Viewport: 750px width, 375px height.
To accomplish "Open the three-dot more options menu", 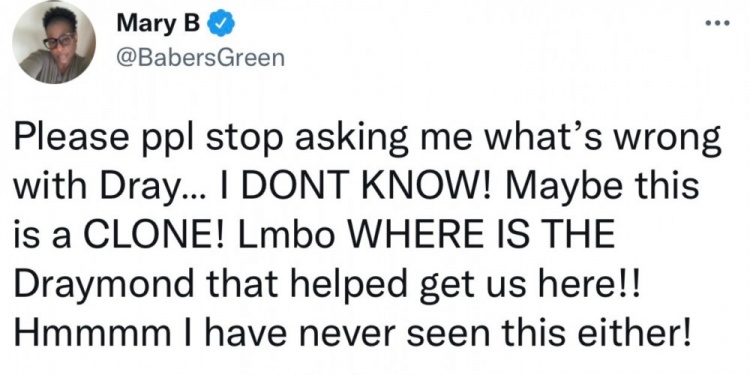I will coord(718,22).
